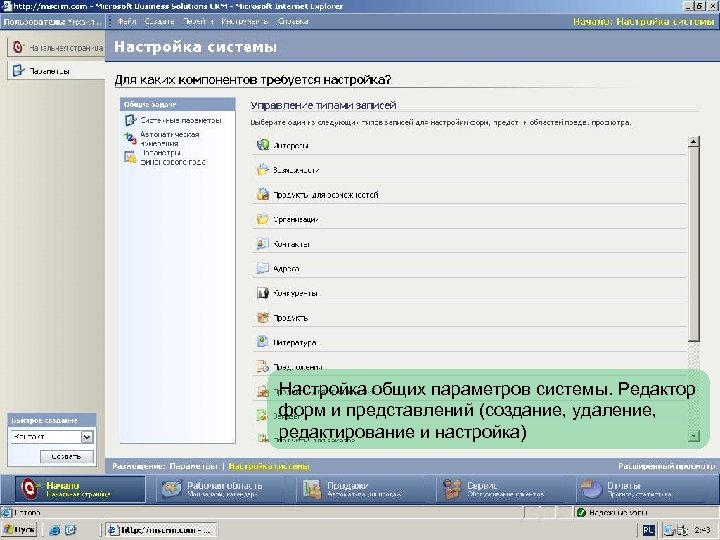720x540 pixels.
Task: Click the Системные параметры icon
Action: (x=130, y=120)
